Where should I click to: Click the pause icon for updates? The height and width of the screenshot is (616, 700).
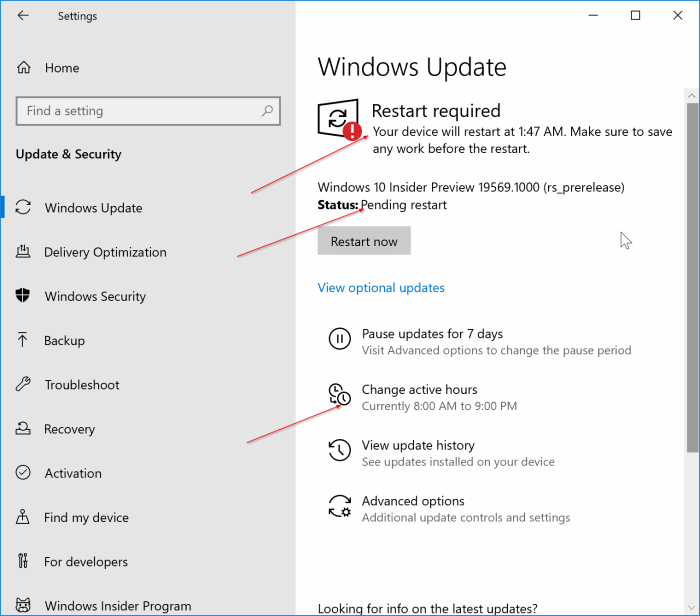[340, 339]
